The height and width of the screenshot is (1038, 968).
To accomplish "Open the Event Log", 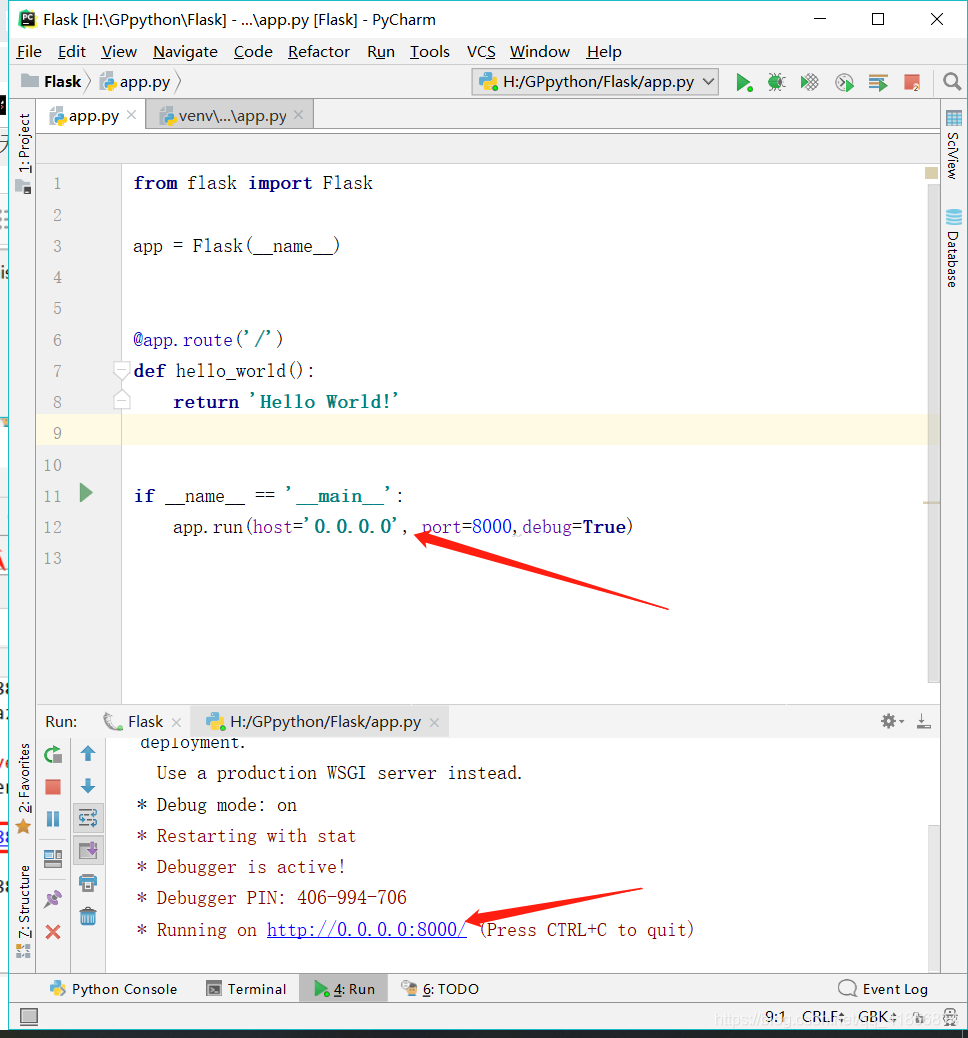I will pos(883,989).
